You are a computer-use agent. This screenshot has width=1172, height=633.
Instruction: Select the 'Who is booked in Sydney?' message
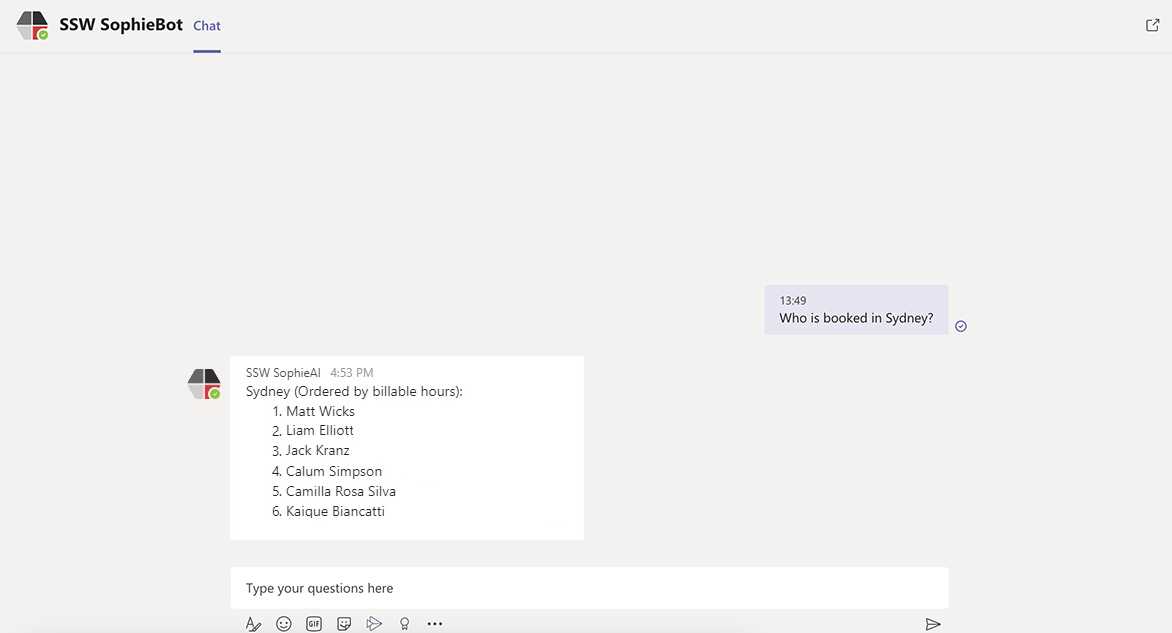pos(856,319)
